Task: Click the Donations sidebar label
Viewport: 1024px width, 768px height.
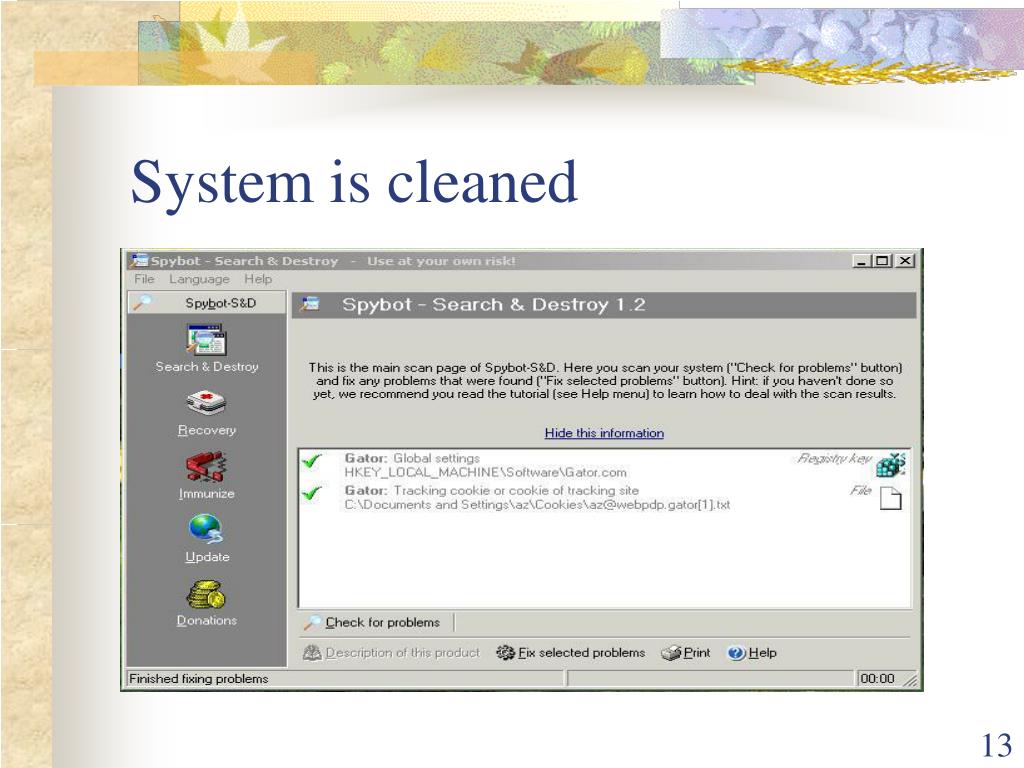Action: 207,620
